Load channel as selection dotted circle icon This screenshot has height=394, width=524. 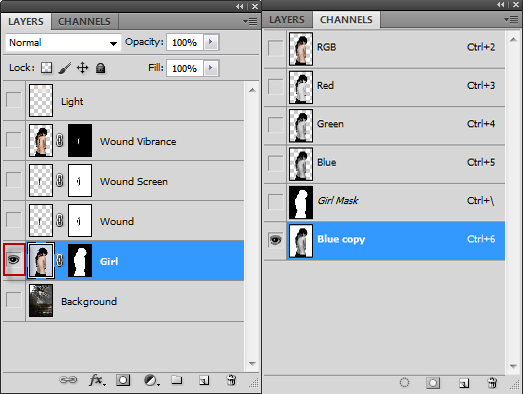click(x=404, y=383)
